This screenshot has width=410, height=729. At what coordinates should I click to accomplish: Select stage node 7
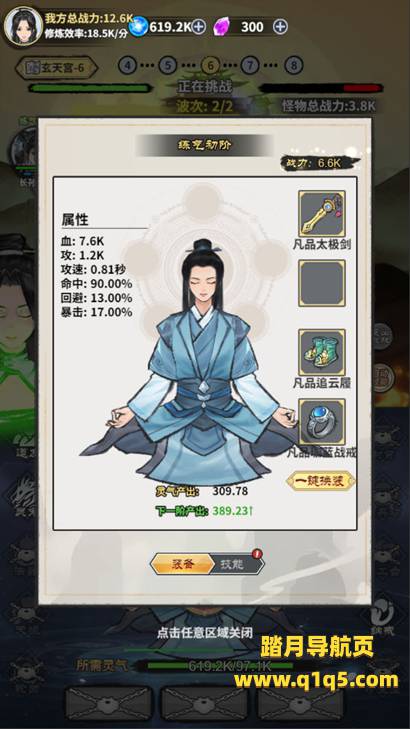250,66
